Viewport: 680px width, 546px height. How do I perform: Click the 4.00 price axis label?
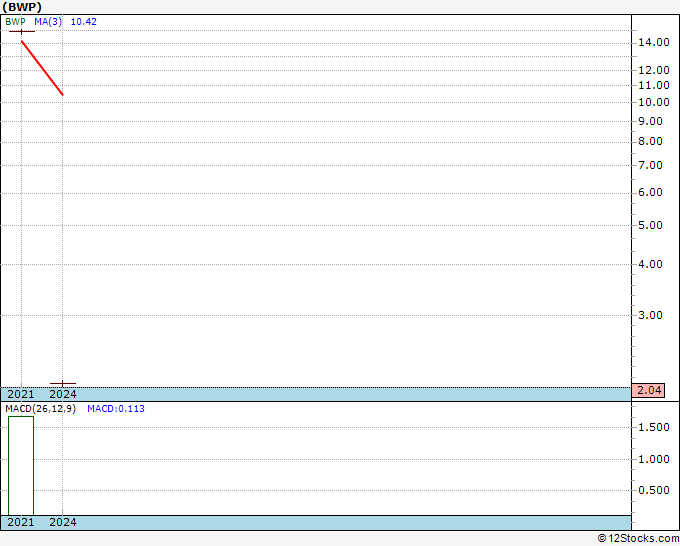click(650, 264)
